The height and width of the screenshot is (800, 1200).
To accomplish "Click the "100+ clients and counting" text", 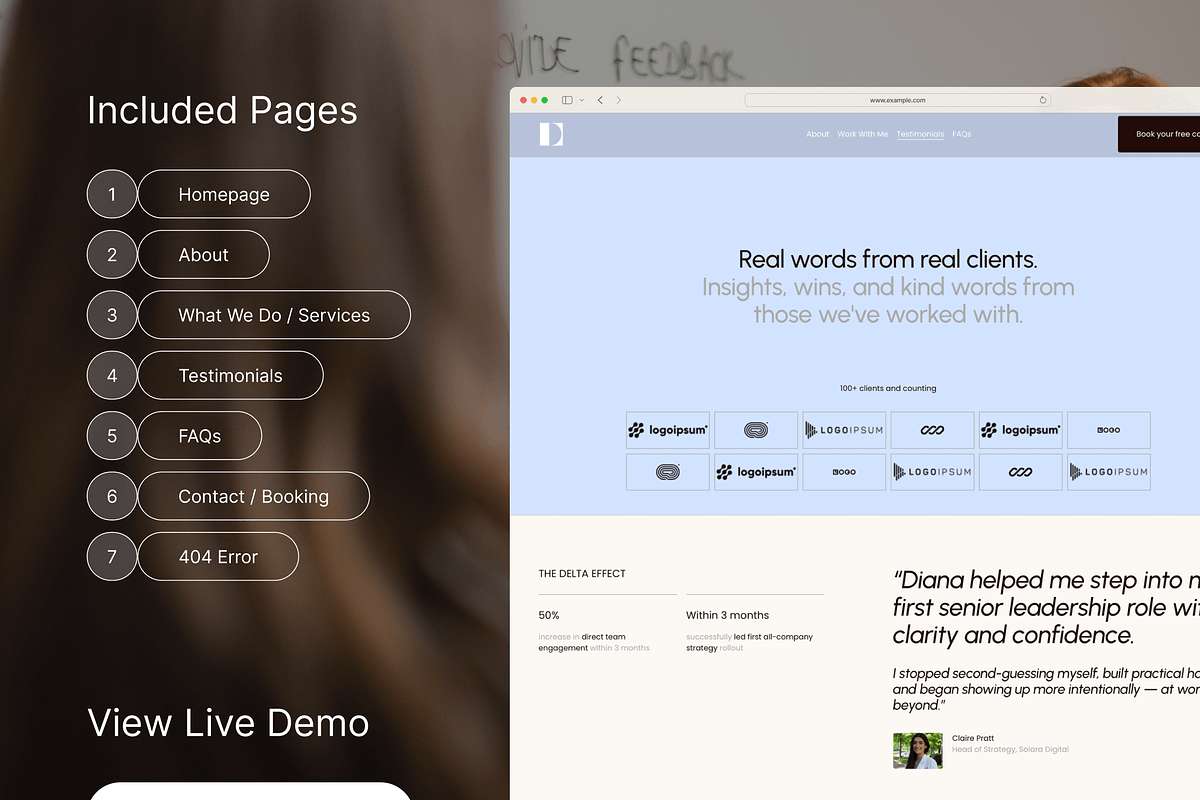I will coord(888,388).
